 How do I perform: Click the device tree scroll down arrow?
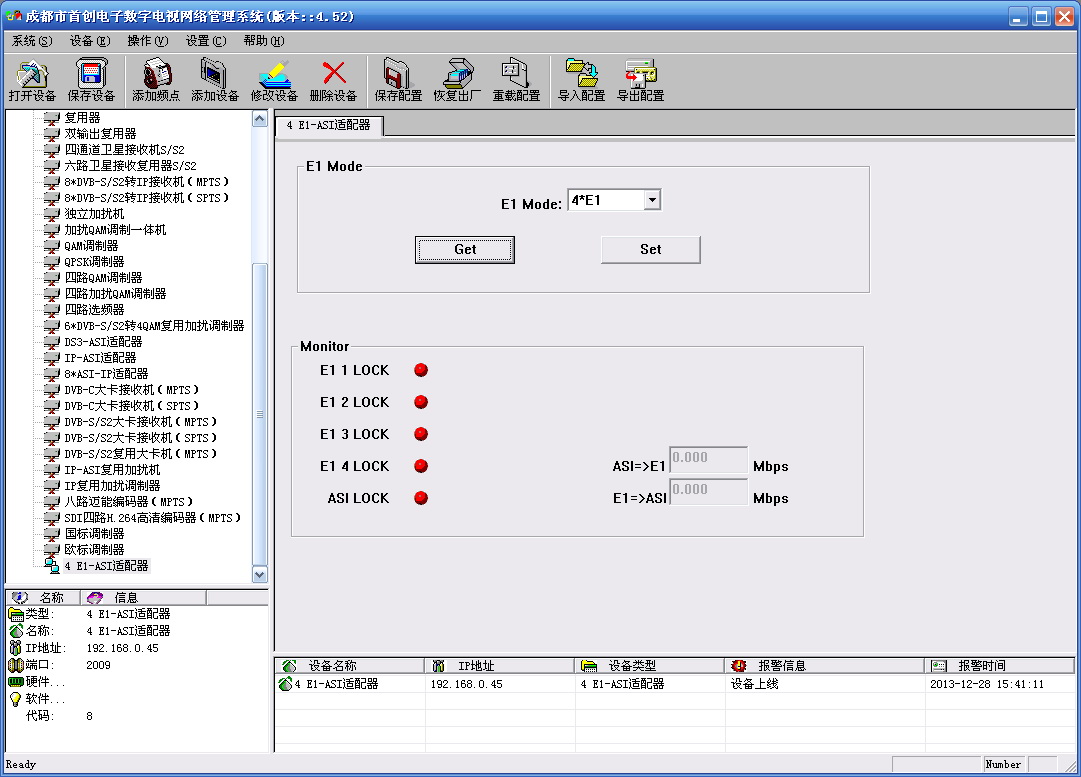tap(259, 574)
